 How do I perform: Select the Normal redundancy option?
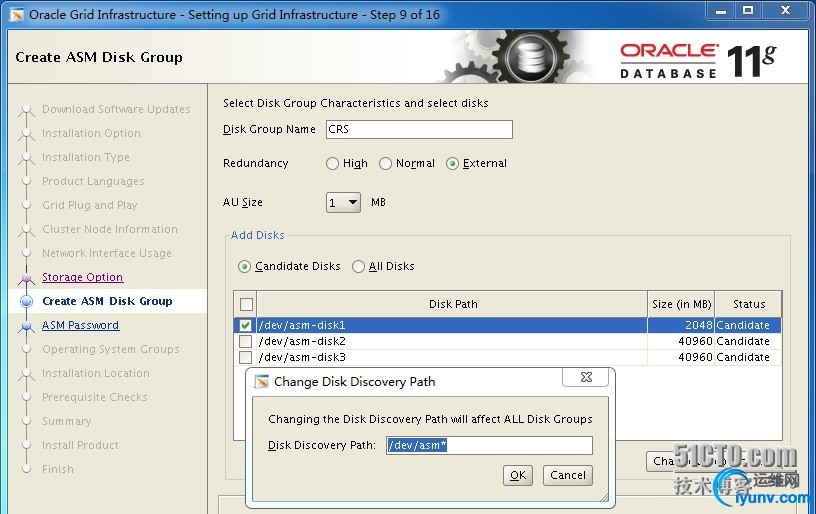coord(385,163)
